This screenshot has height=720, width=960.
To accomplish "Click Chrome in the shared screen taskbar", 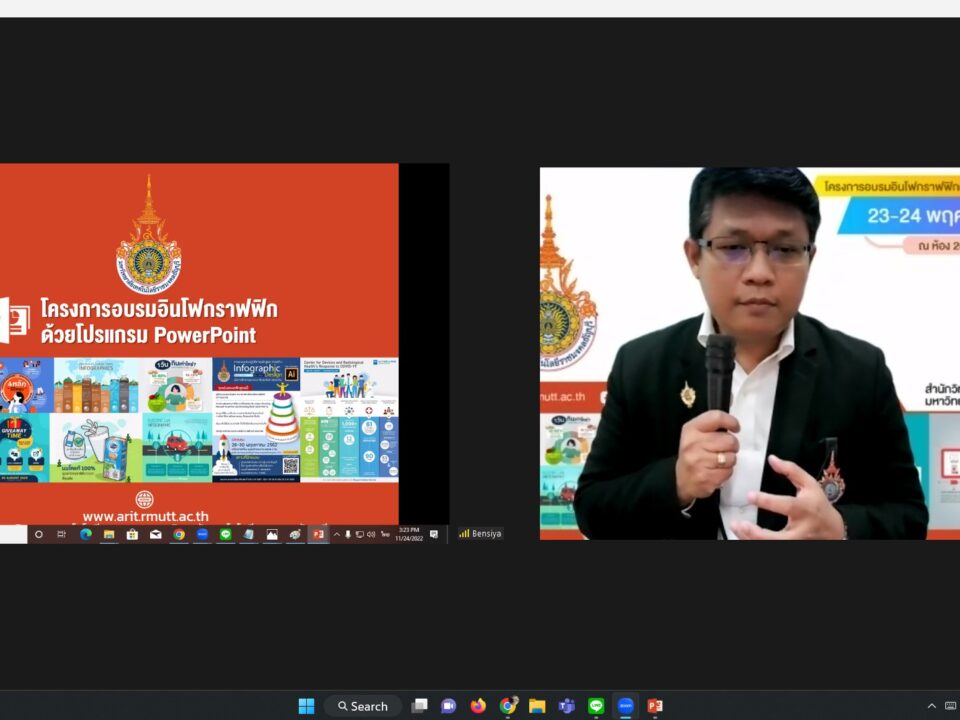I will [179, 534].
